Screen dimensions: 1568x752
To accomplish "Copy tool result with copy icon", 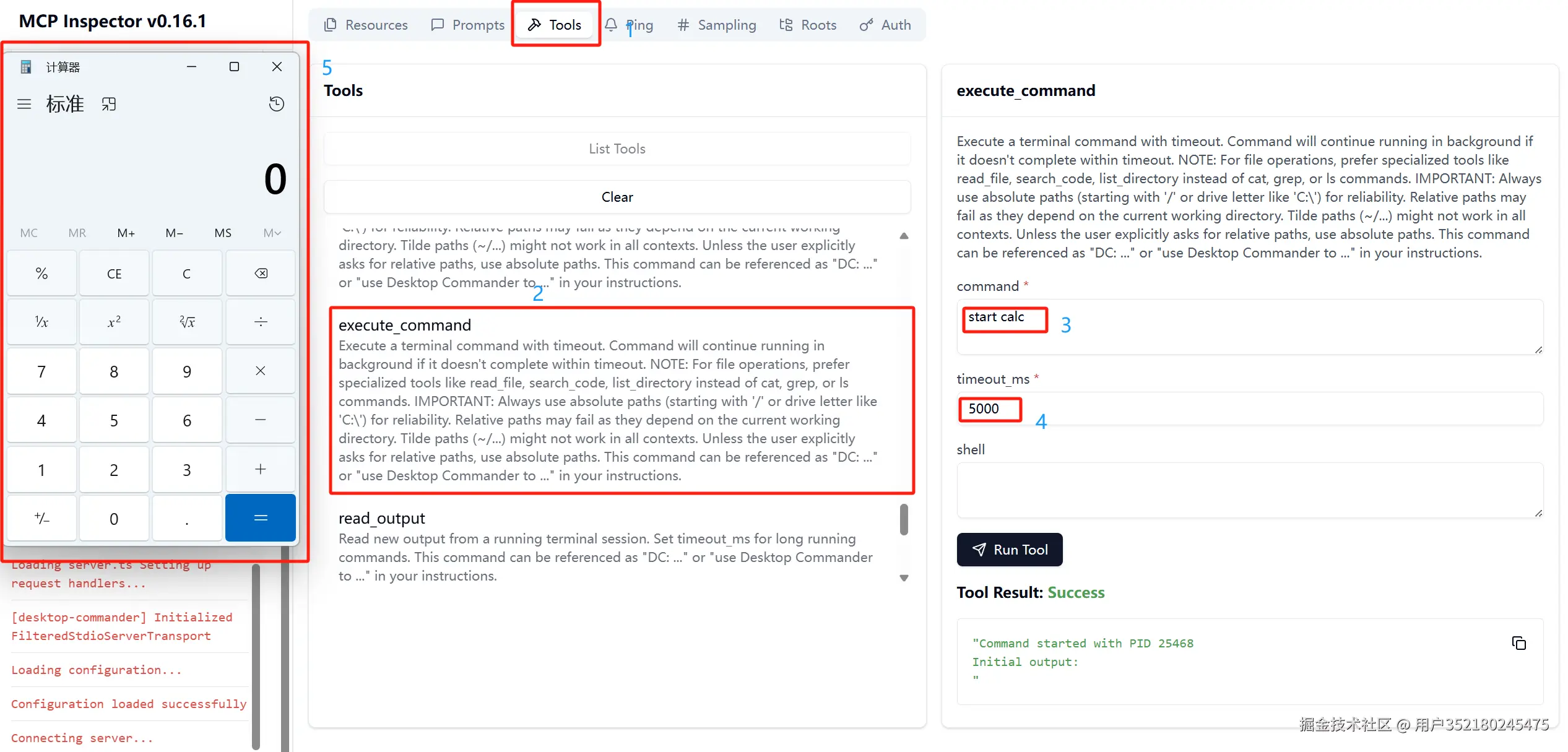I will 1518,643.
